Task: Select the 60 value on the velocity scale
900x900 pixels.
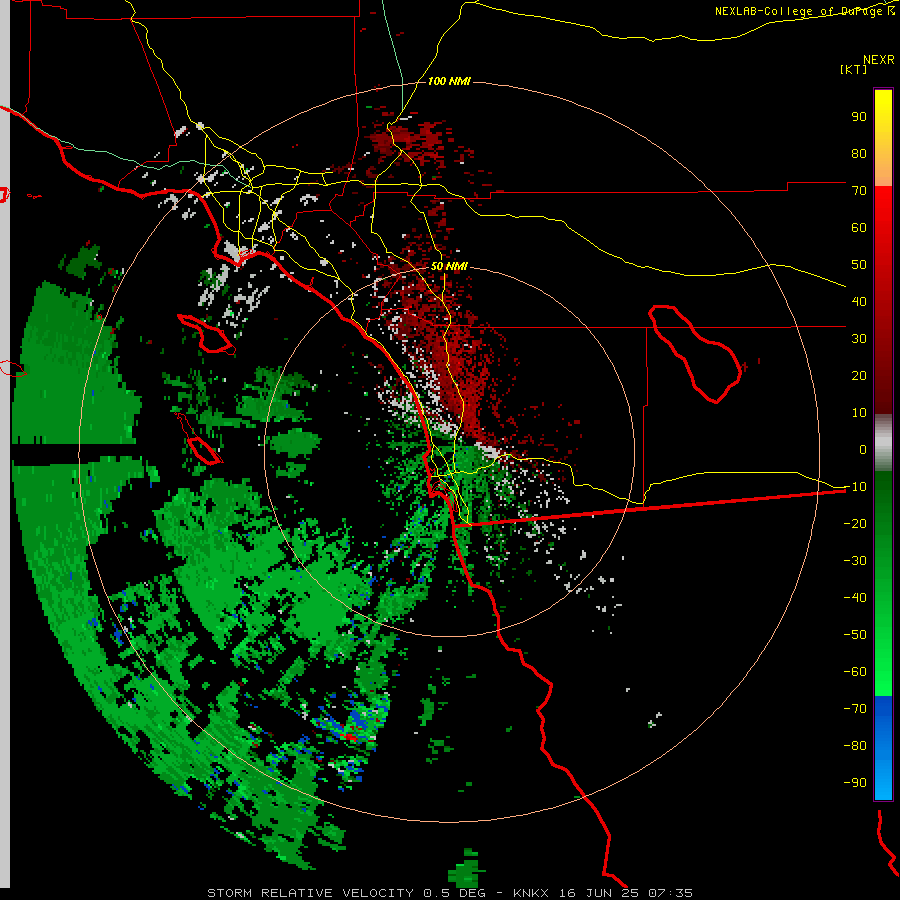Action: tap(859, 228)
